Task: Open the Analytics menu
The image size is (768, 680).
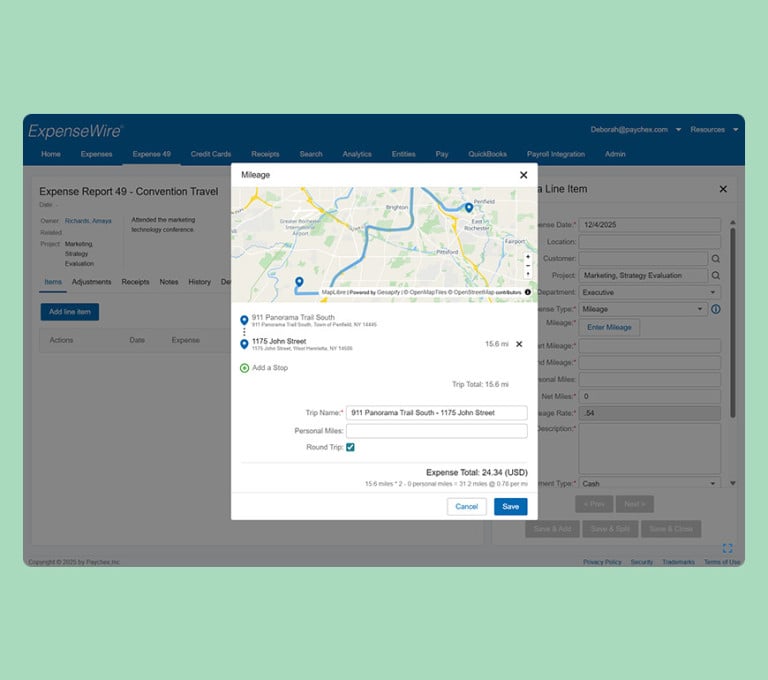Action: click(x=357, y=154)
